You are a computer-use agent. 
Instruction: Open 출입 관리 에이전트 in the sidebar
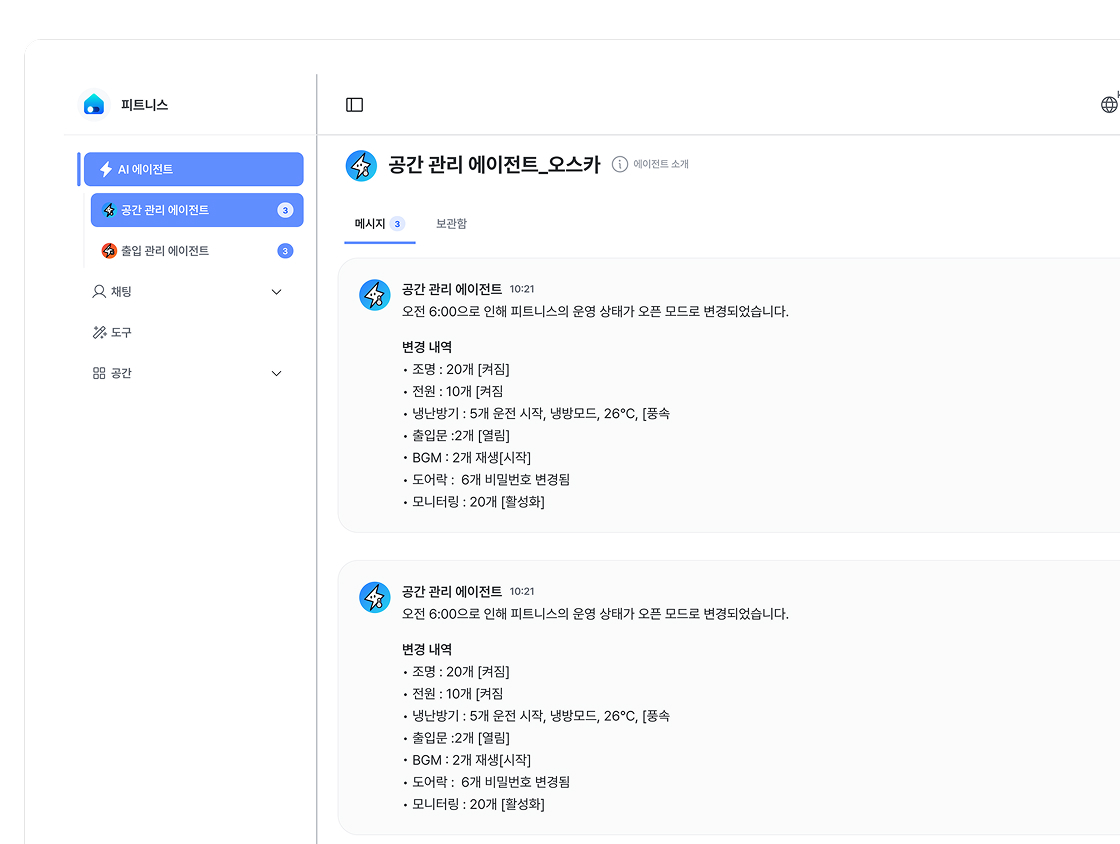click(x=165, y=251)
